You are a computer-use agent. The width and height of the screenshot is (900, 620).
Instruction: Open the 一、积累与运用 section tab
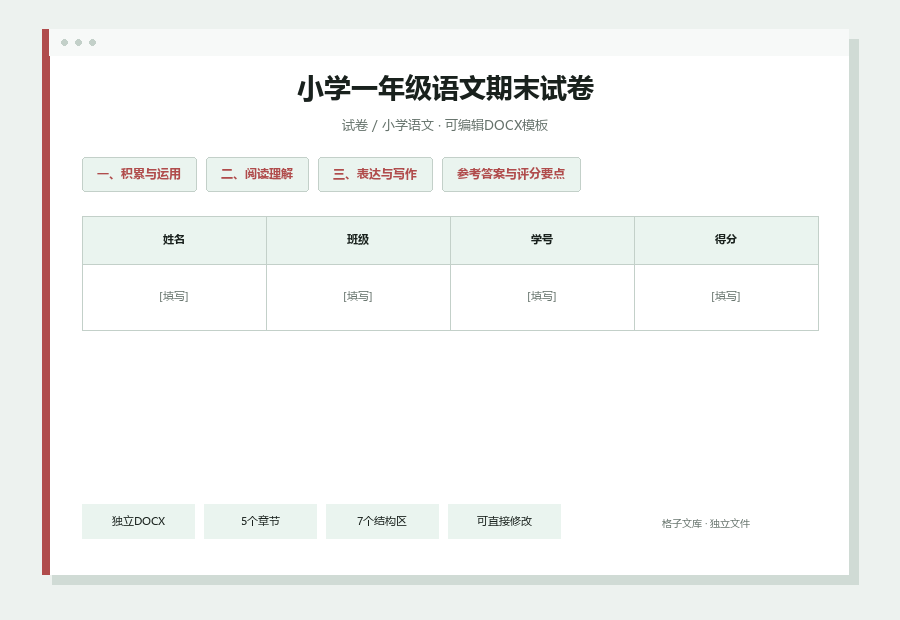tap(139, 175)
